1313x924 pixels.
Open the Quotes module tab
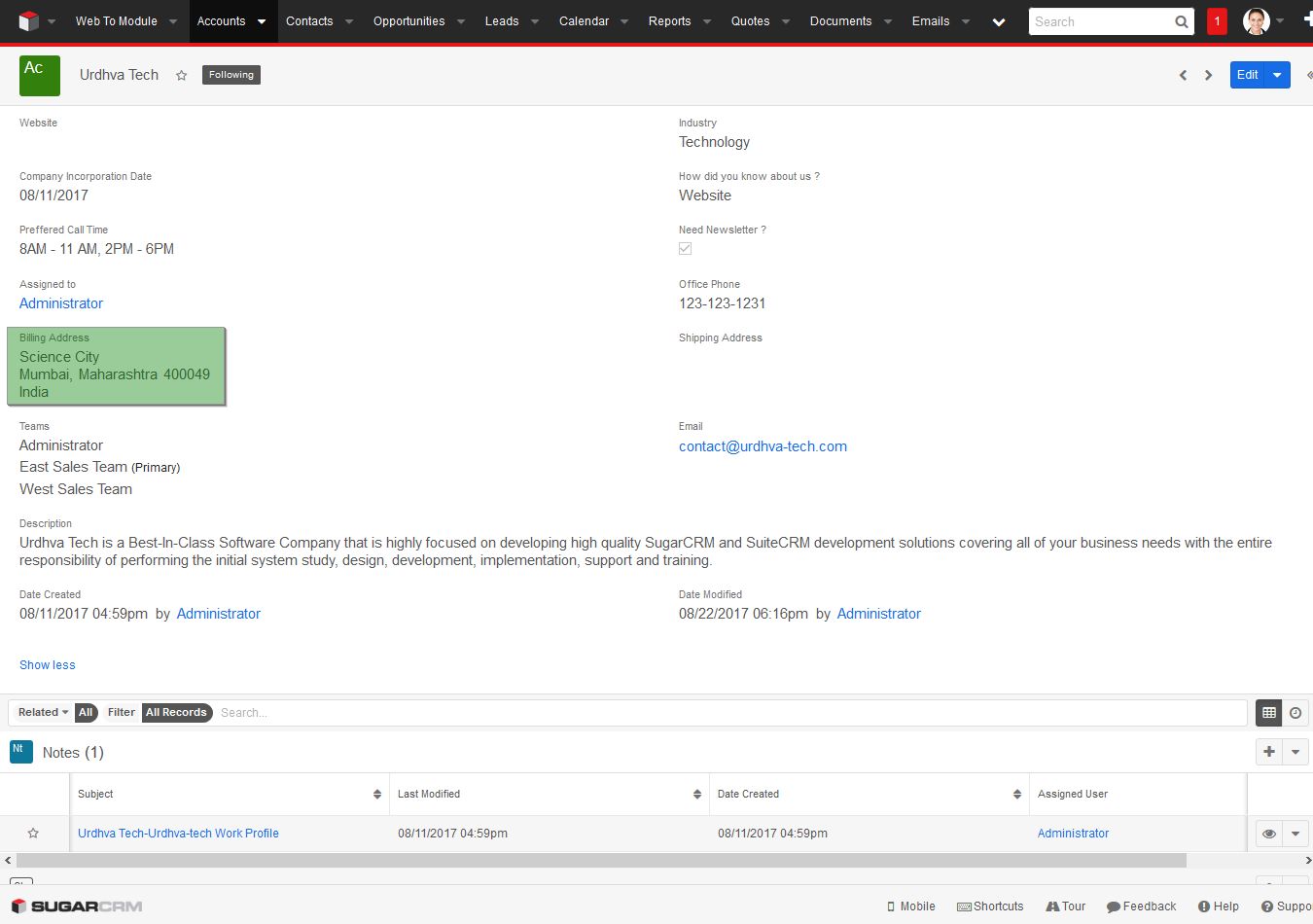click(x=751, y=21)
